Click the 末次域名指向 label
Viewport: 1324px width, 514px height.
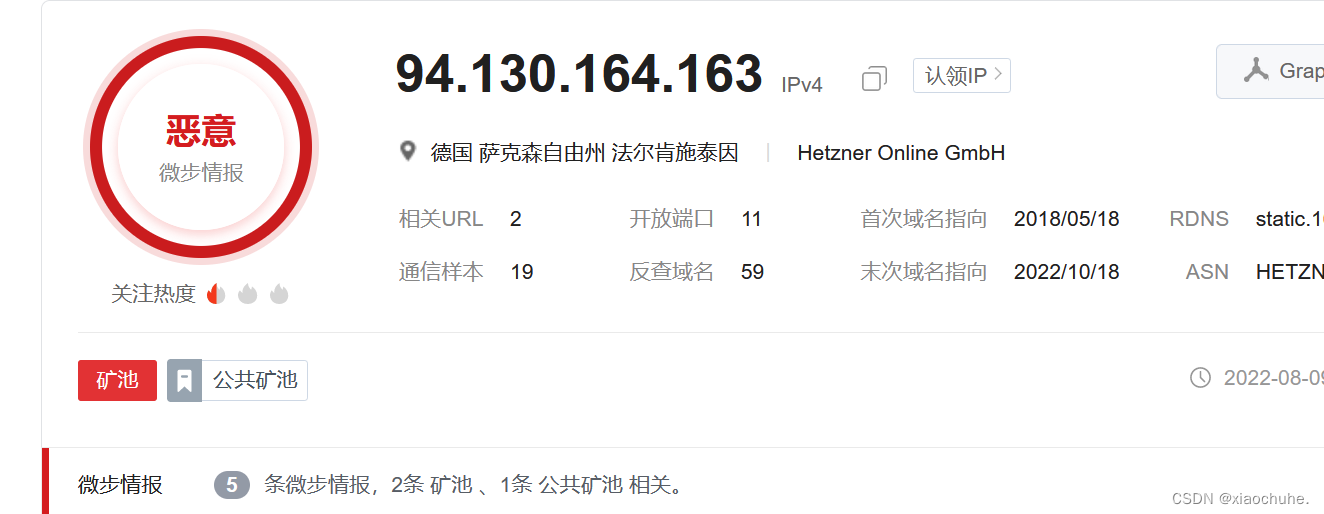click(924, 272)
